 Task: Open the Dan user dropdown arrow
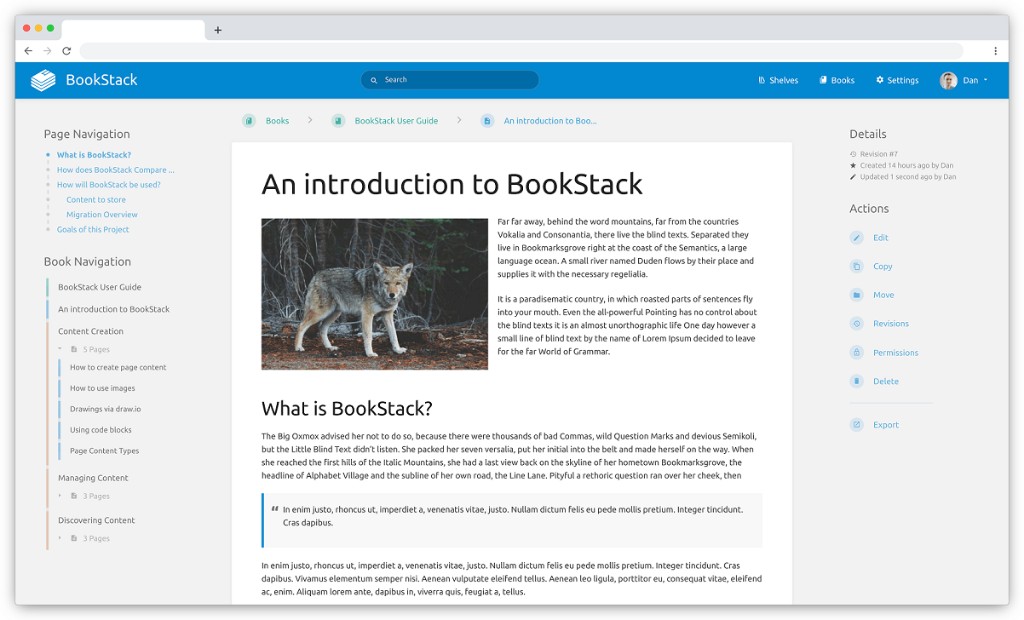coord(985,80)
